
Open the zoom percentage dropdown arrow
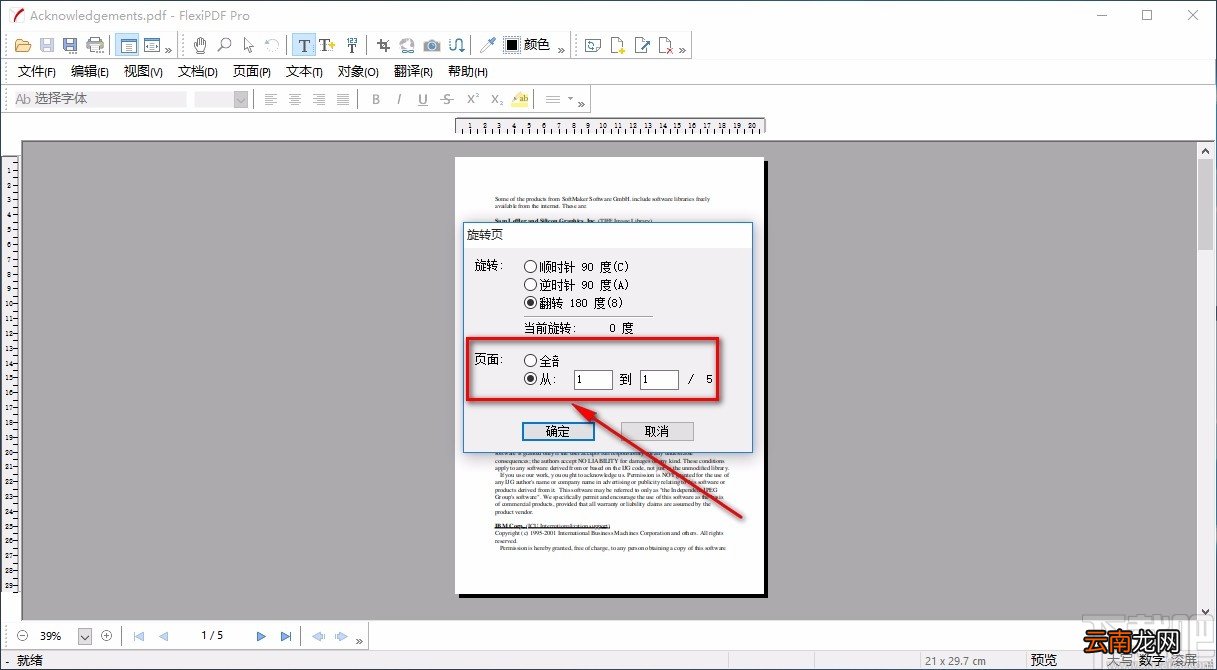pos(85,636)
